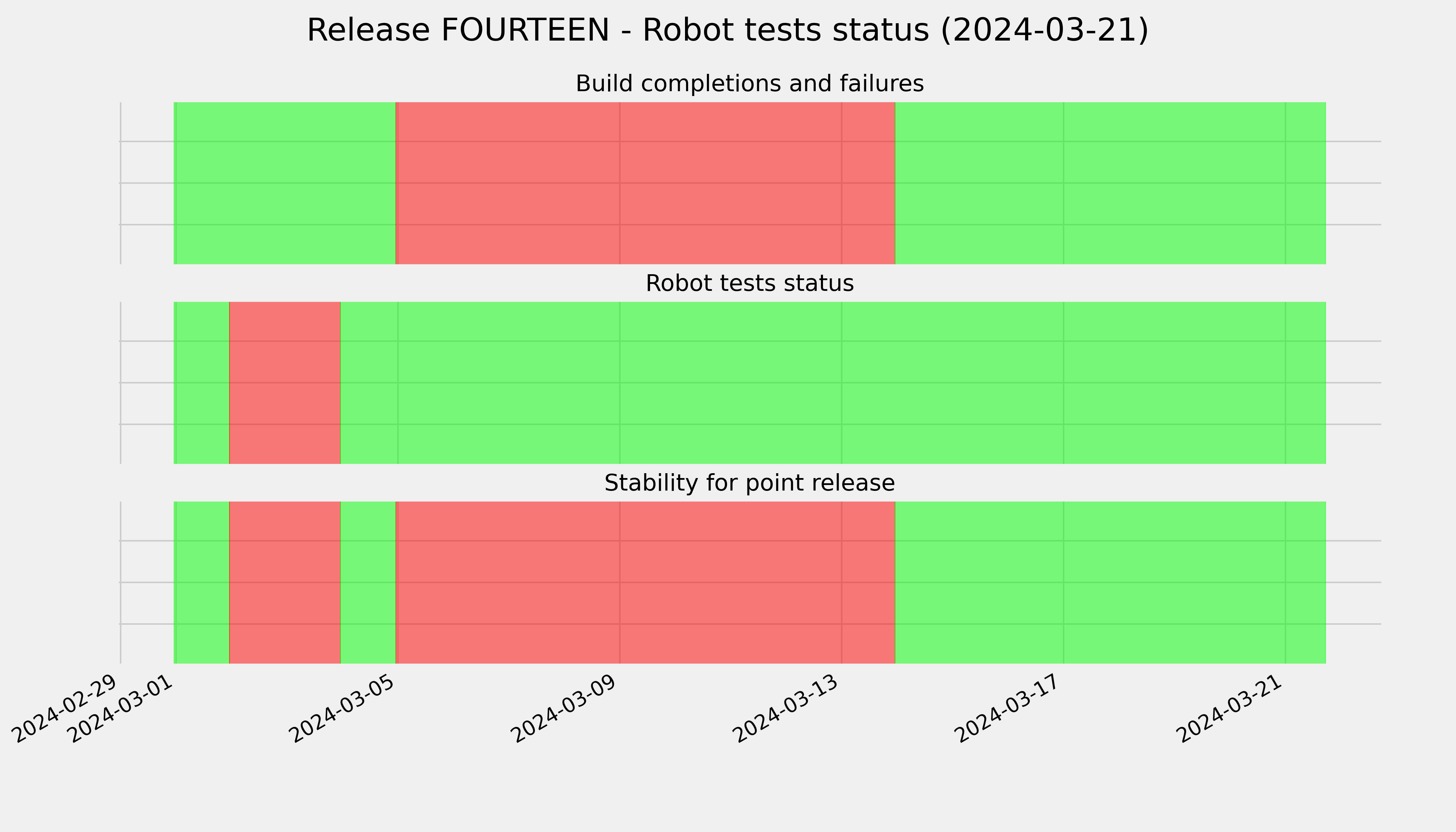
Task: Click the 2024-03-21 axis date label
Action: click(1231, 708)
